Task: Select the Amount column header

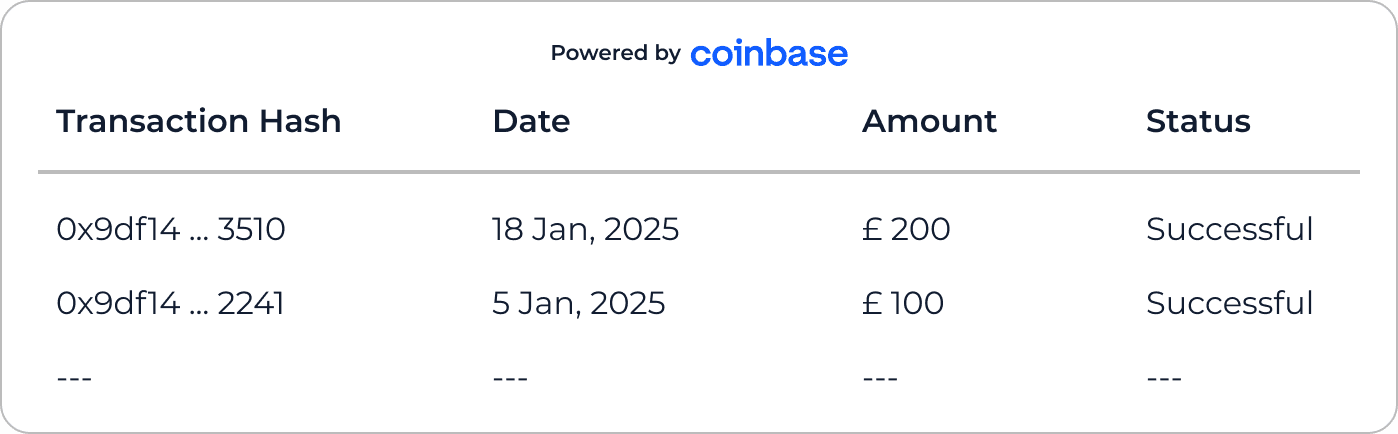Action: point(929,121)
